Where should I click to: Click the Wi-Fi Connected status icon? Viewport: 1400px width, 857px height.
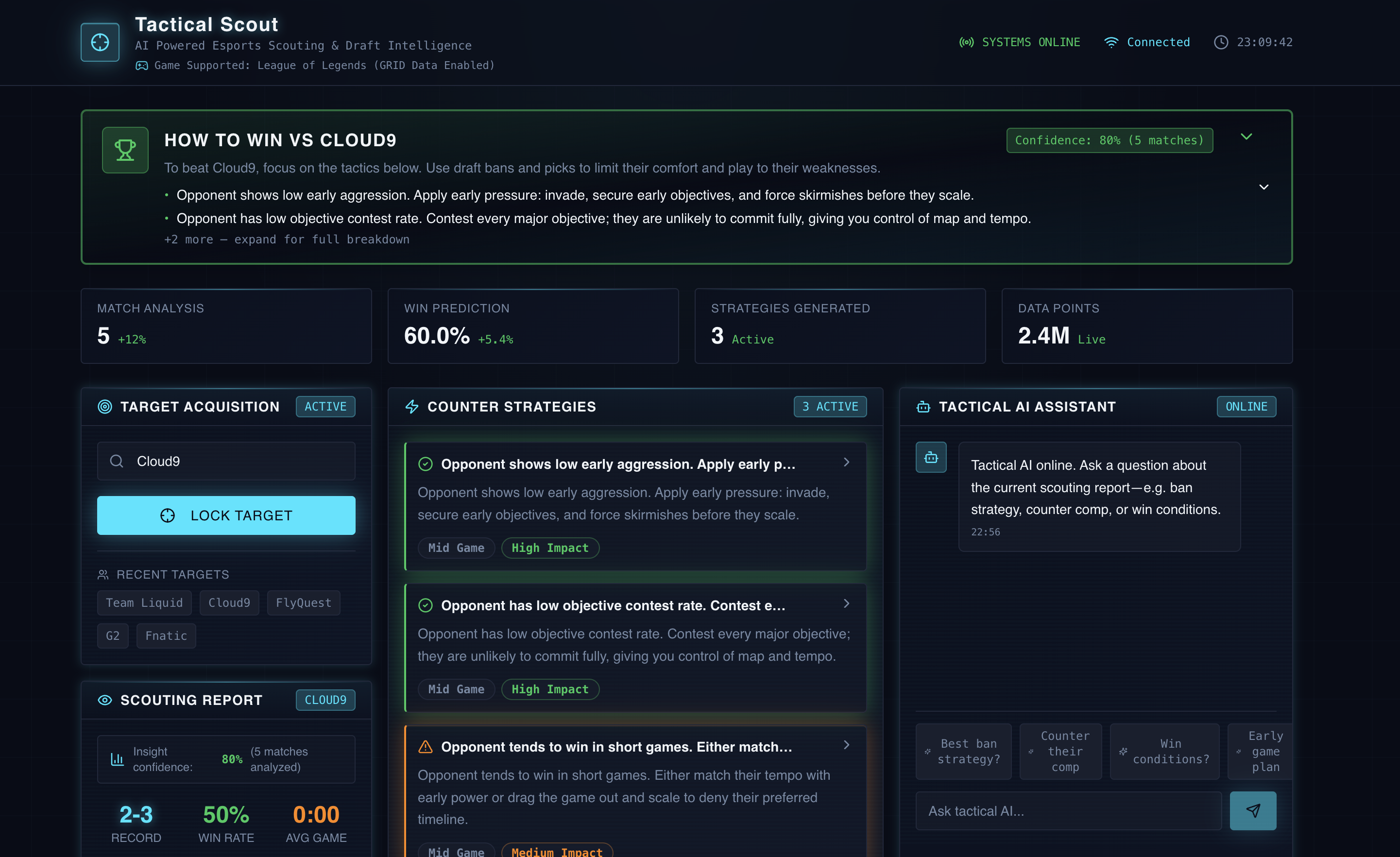(x=1111, y=43)
